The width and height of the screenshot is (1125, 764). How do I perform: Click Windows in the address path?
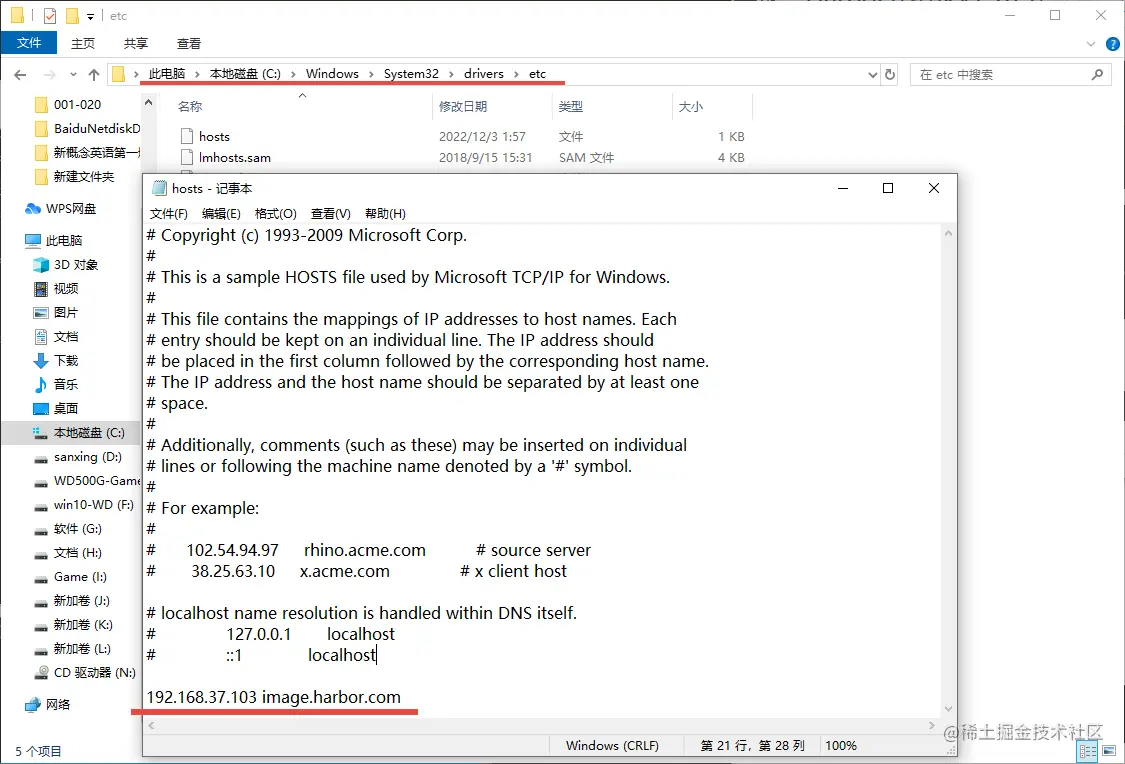tap(331, 74)
